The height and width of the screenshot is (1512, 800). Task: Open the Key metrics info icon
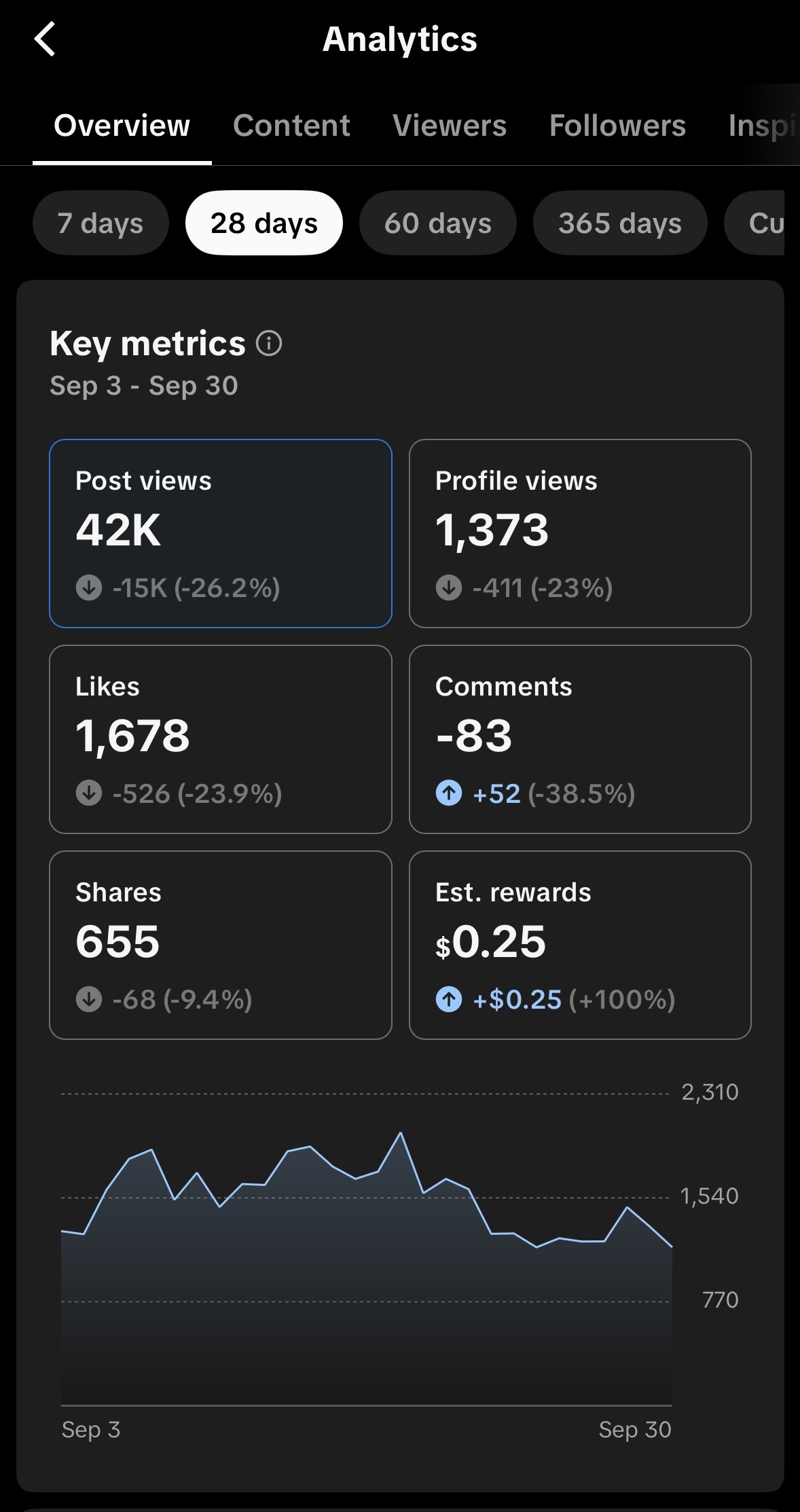point(269,343)
